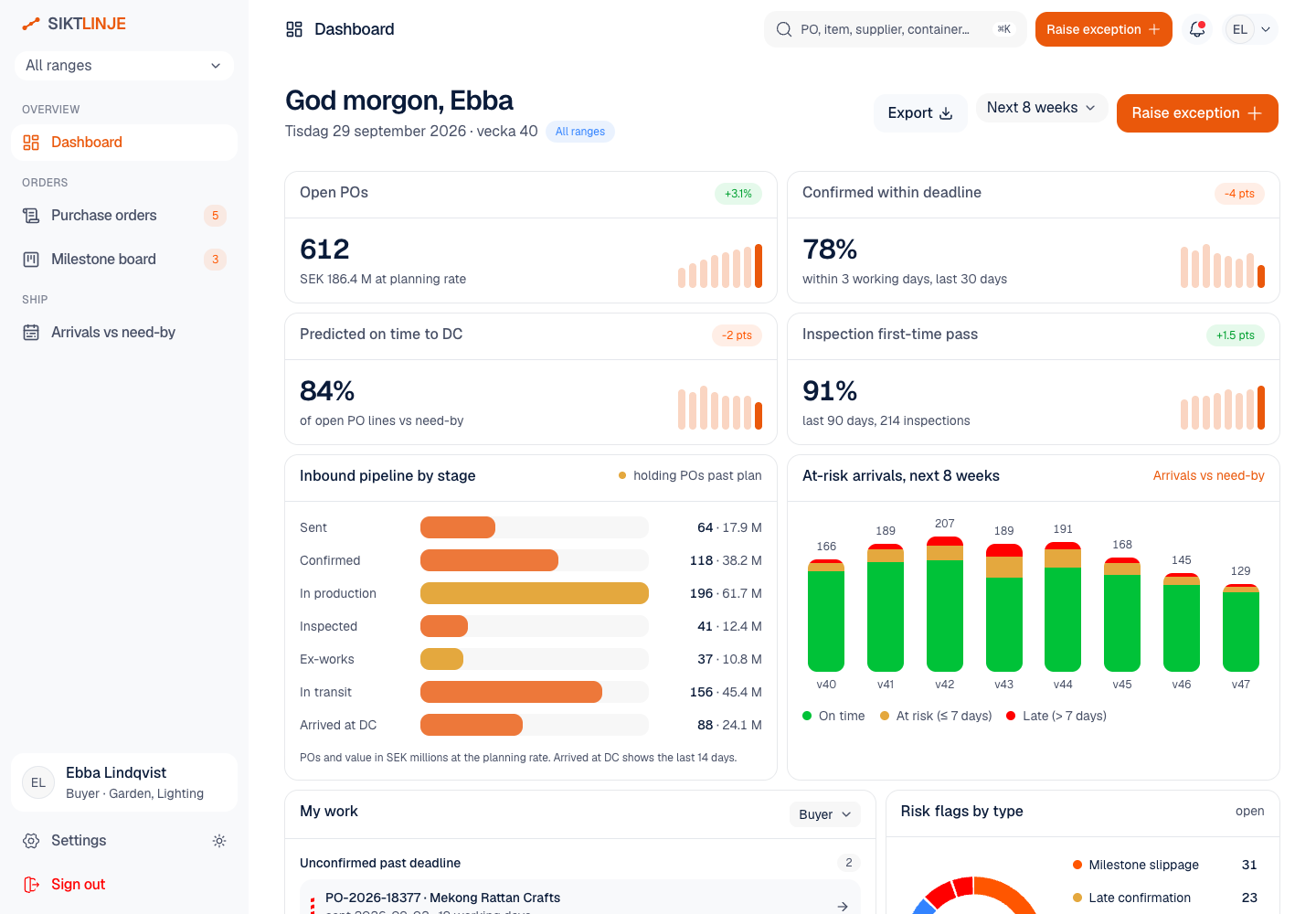1316x914 pixels.
Task: Click the large Raise exception button
Action: point(1197,113)
